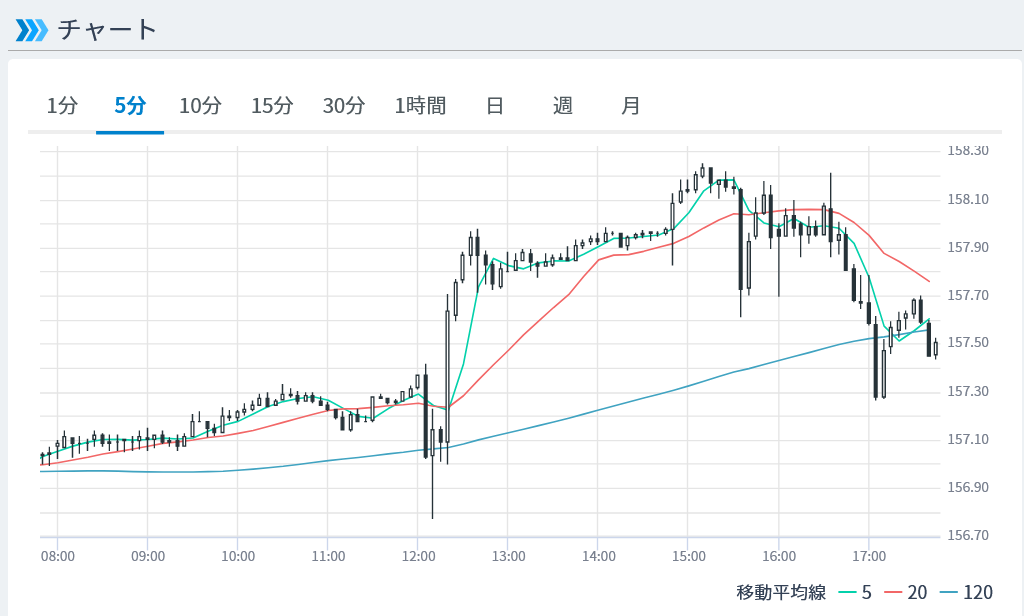Image resolution: width=1024 pixels, height=616 pixels.
Task: Open the monthly 月 chart tab
Action: click(x=631, y=106)
